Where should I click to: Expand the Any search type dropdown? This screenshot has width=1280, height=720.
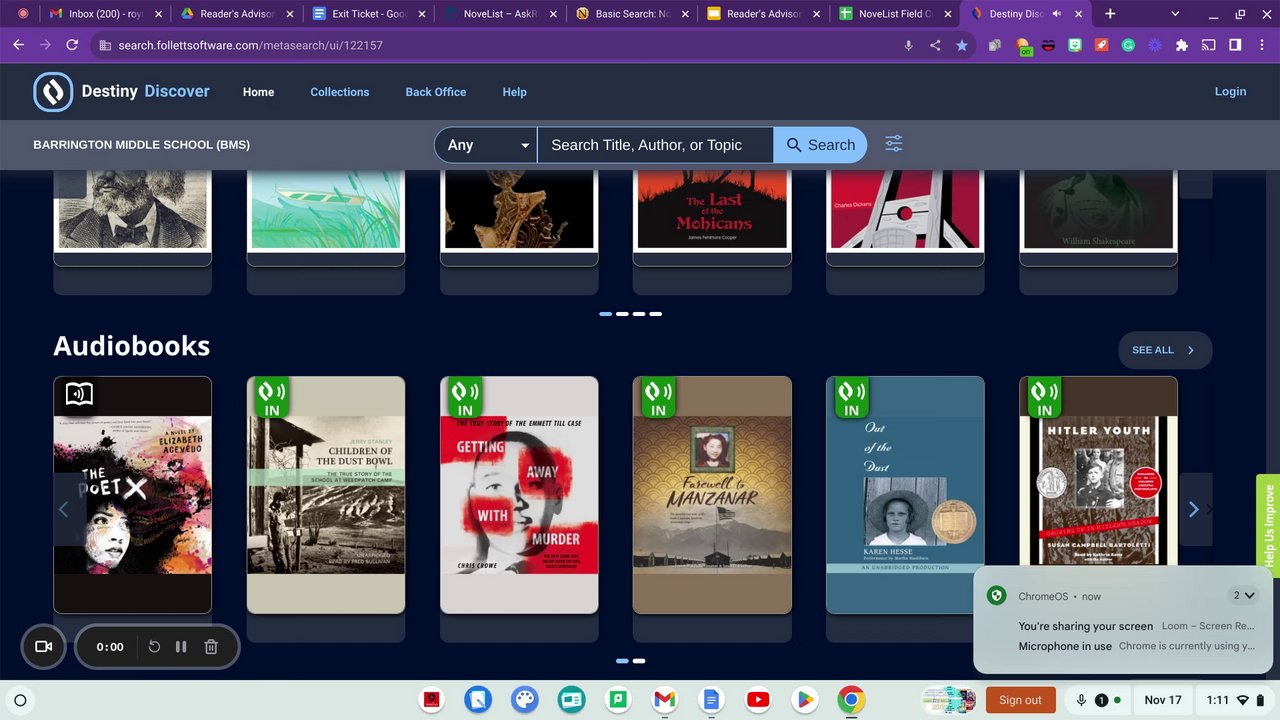coord(486,145)
